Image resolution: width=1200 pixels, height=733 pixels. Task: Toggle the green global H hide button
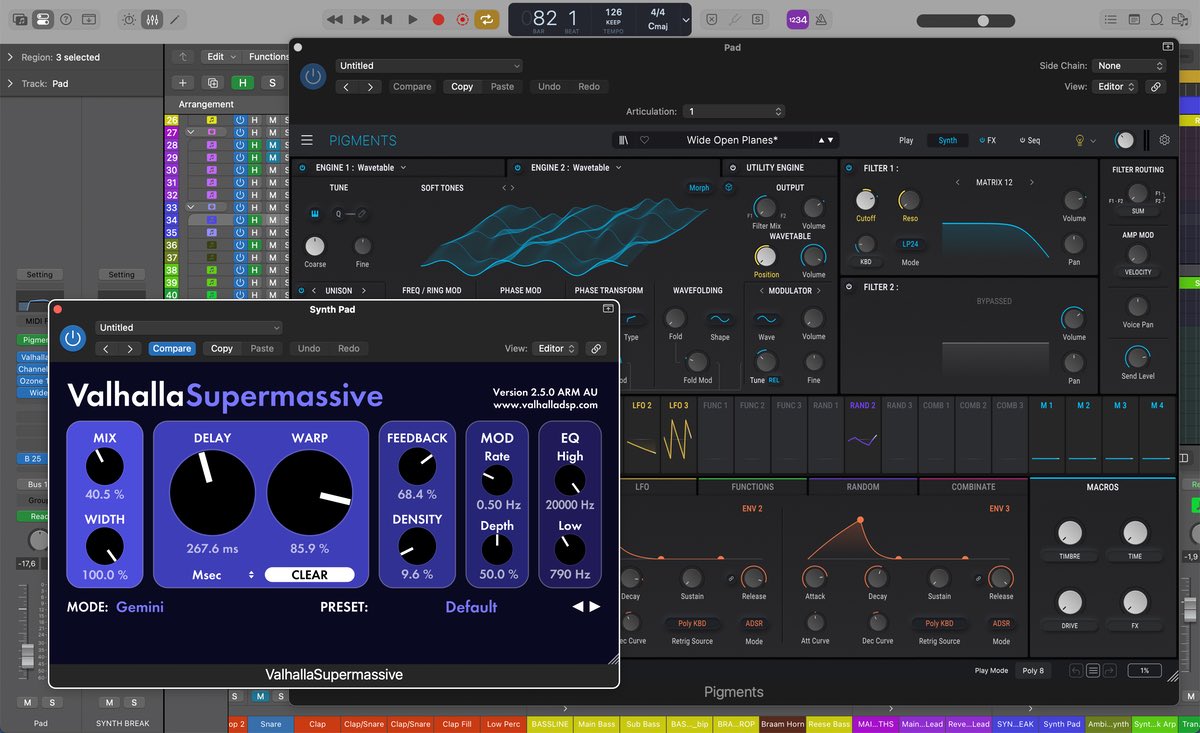click(242, 83)
